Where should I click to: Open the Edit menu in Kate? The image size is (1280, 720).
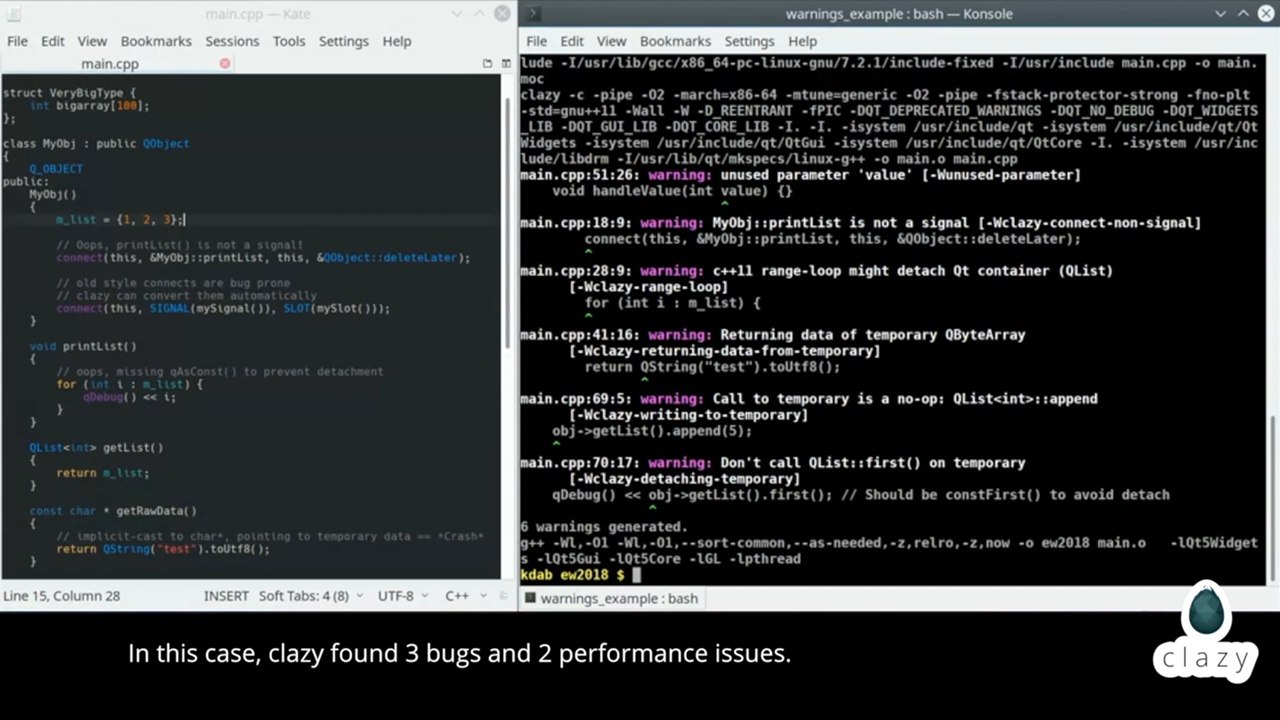53,41
